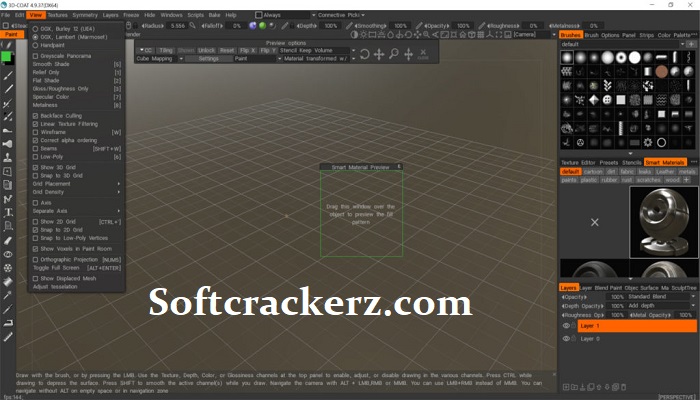Expand the Separate Axis submenu
700x400 pixels.
pyautogui.click(x=76, y=211)
